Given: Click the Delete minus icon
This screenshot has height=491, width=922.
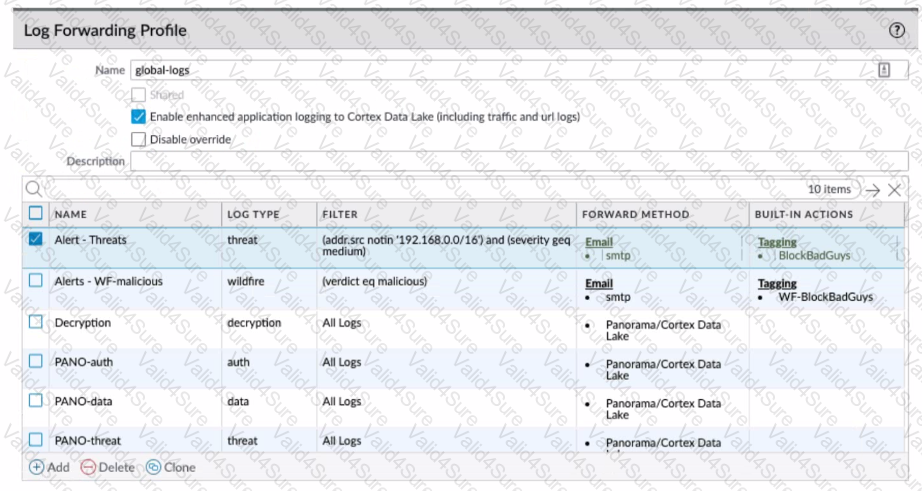Looking at the screenshot, I should click(88, 467).
